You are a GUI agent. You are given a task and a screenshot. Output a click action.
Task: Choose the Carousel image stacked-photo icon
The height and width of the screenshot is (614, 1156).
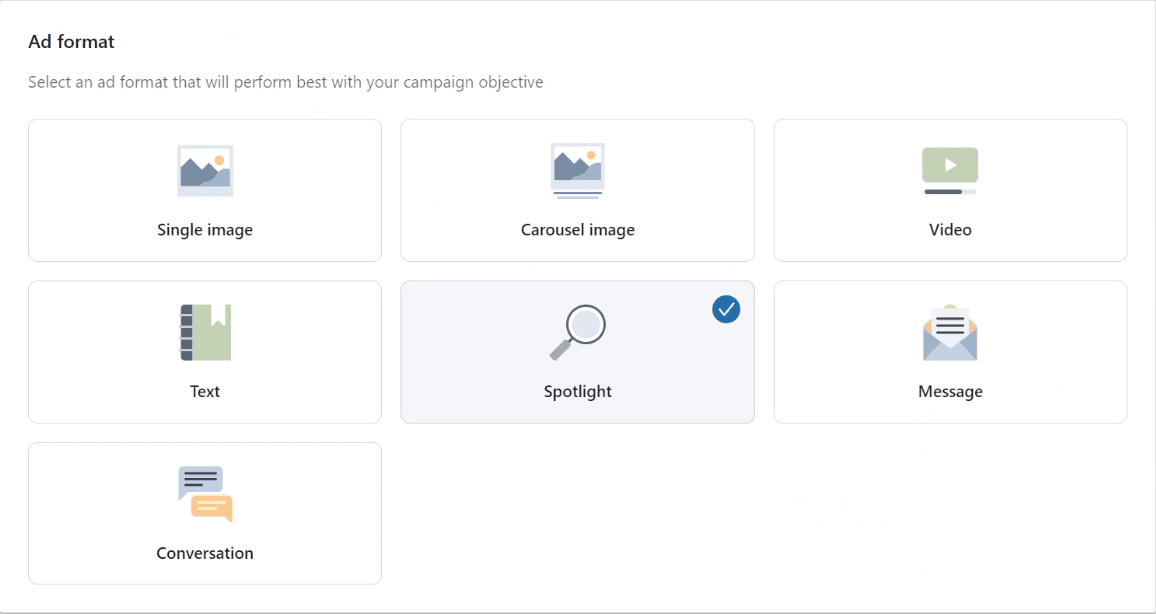click(578, 171)
